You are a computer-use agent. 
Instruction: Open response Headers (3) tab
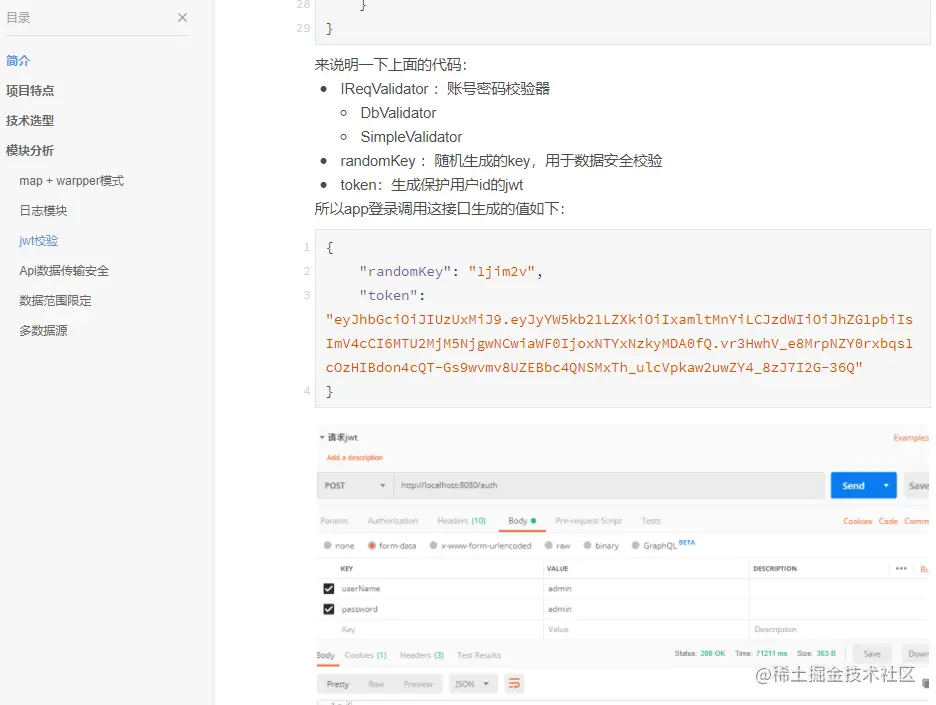coord(421,655)
